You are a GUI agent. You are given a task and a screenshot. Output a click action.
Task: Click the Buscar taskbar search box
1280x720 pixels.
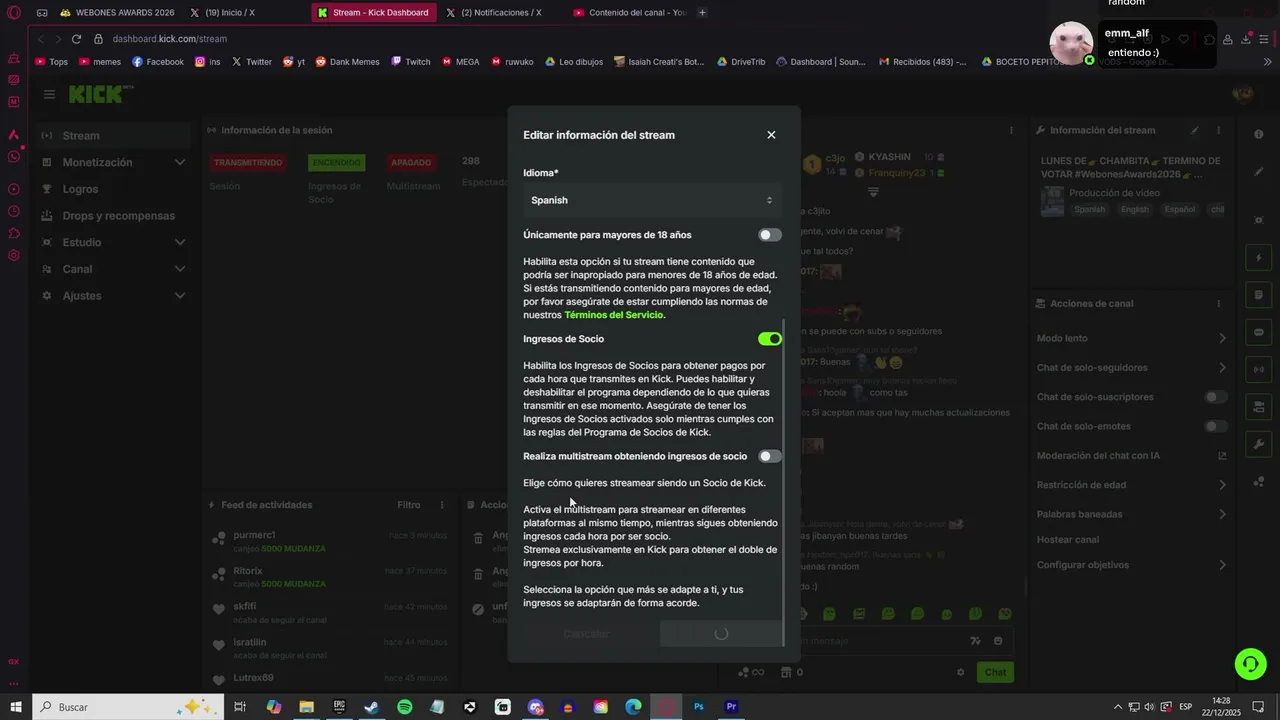pos(127,707)
